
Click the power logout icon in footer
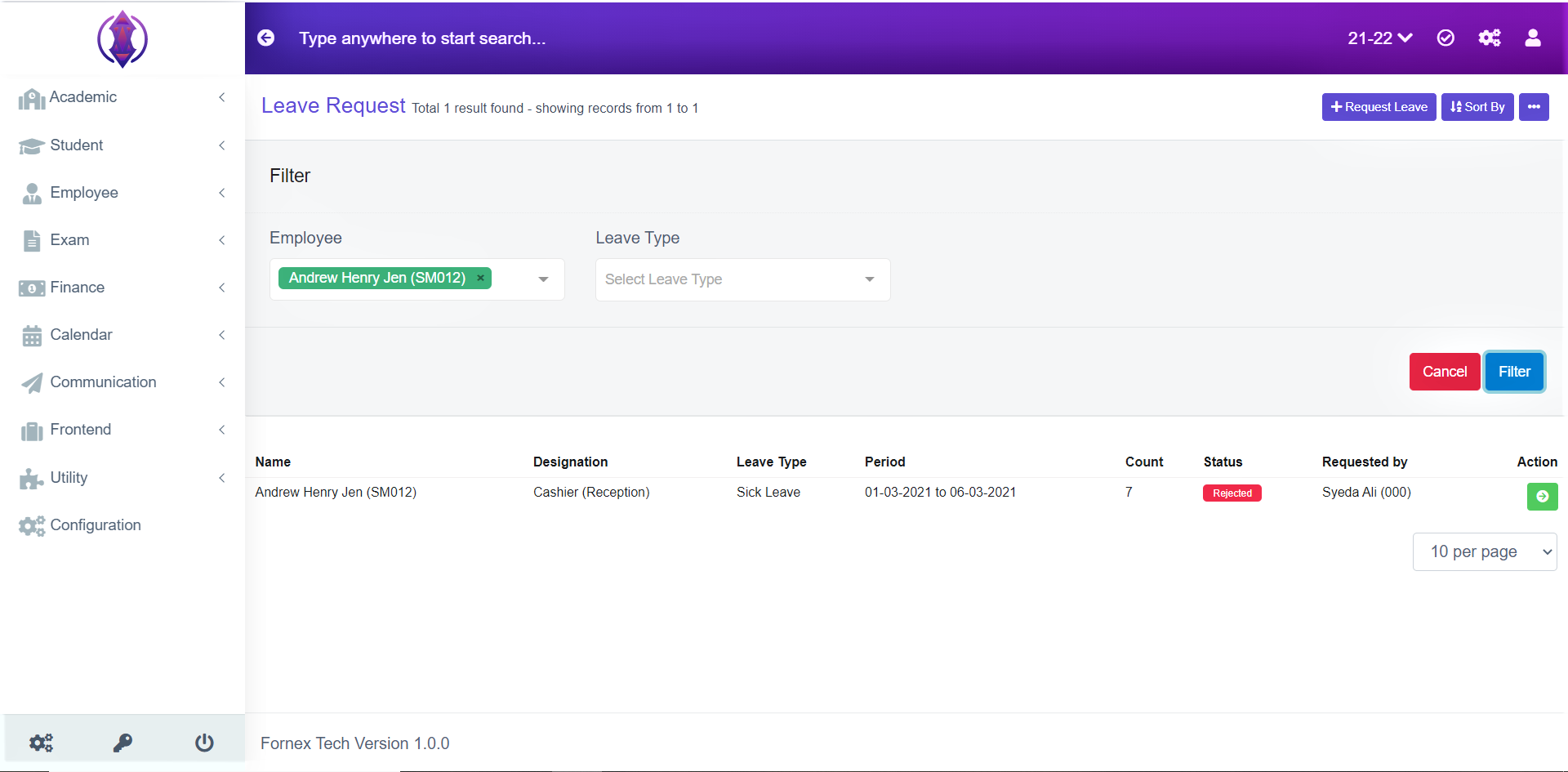(204, 743)
